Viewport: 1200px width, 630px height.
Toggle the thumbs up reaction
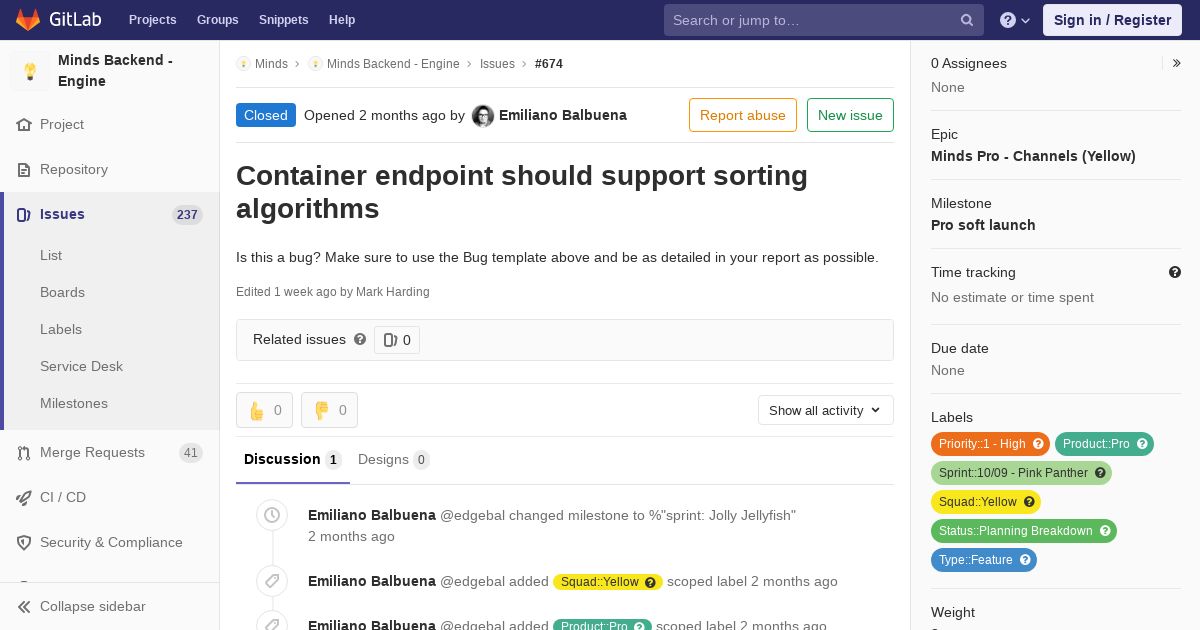264,410
